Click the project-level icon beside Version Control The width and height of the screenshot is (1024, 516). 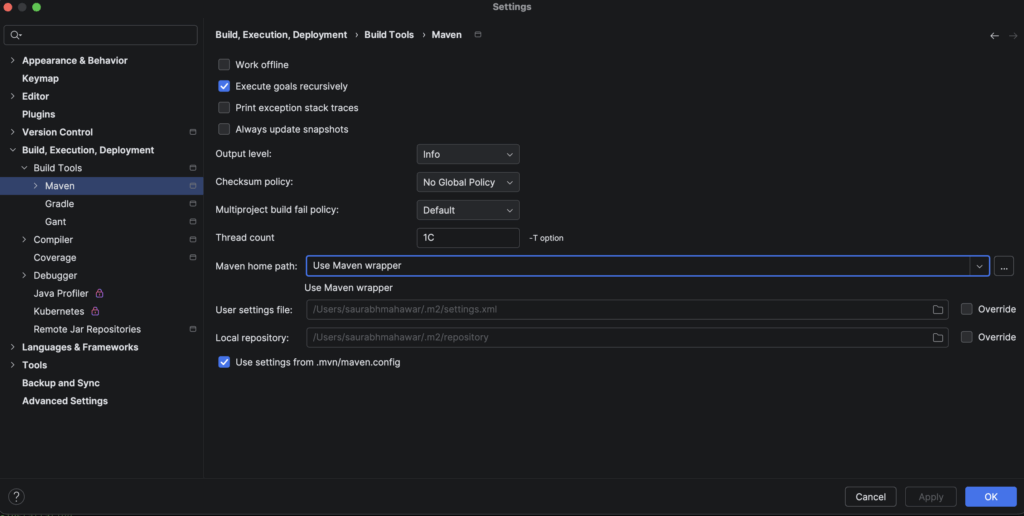192,132
